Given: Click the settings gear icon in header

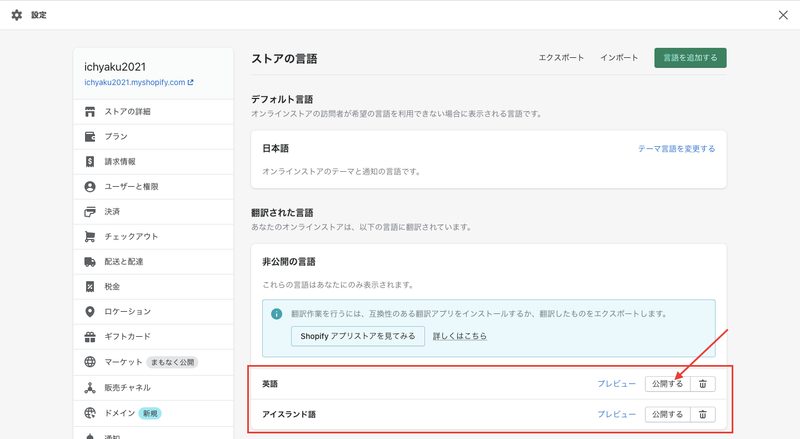Looking at the screenshot, I should tap(17, 15).
